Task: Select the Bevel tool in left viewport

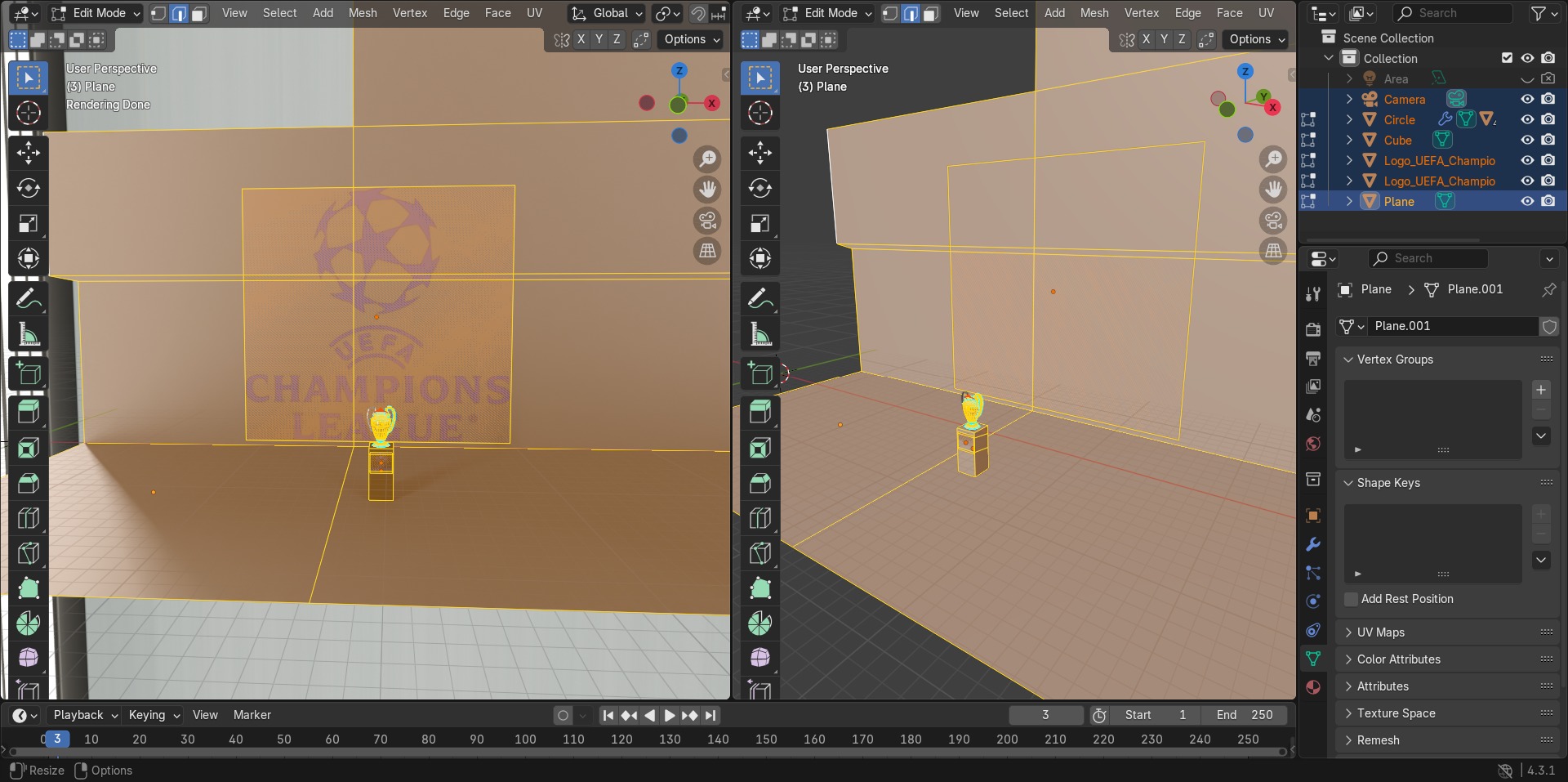Action: tap(29, 483)
